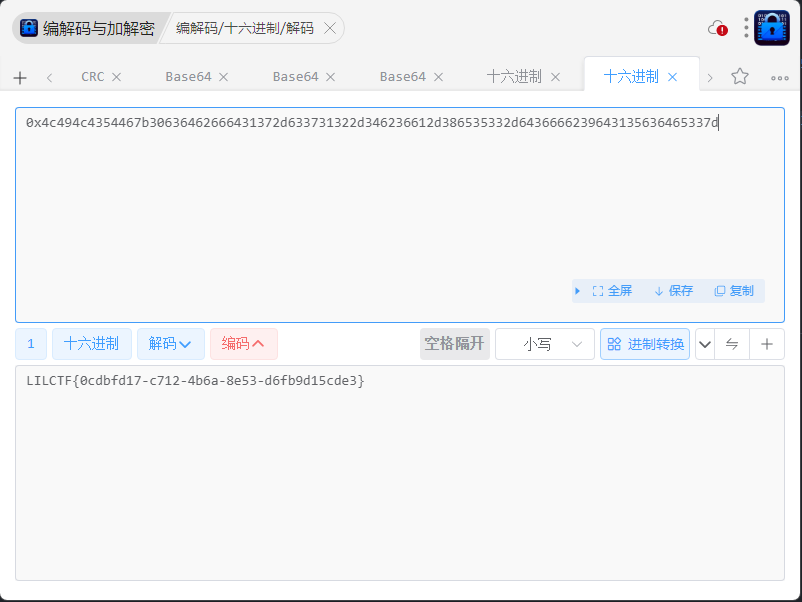The height and width of the screenshot is (602, 802).
Task: Open the horizontal ellipsis more options
Action: click(779, 78)
